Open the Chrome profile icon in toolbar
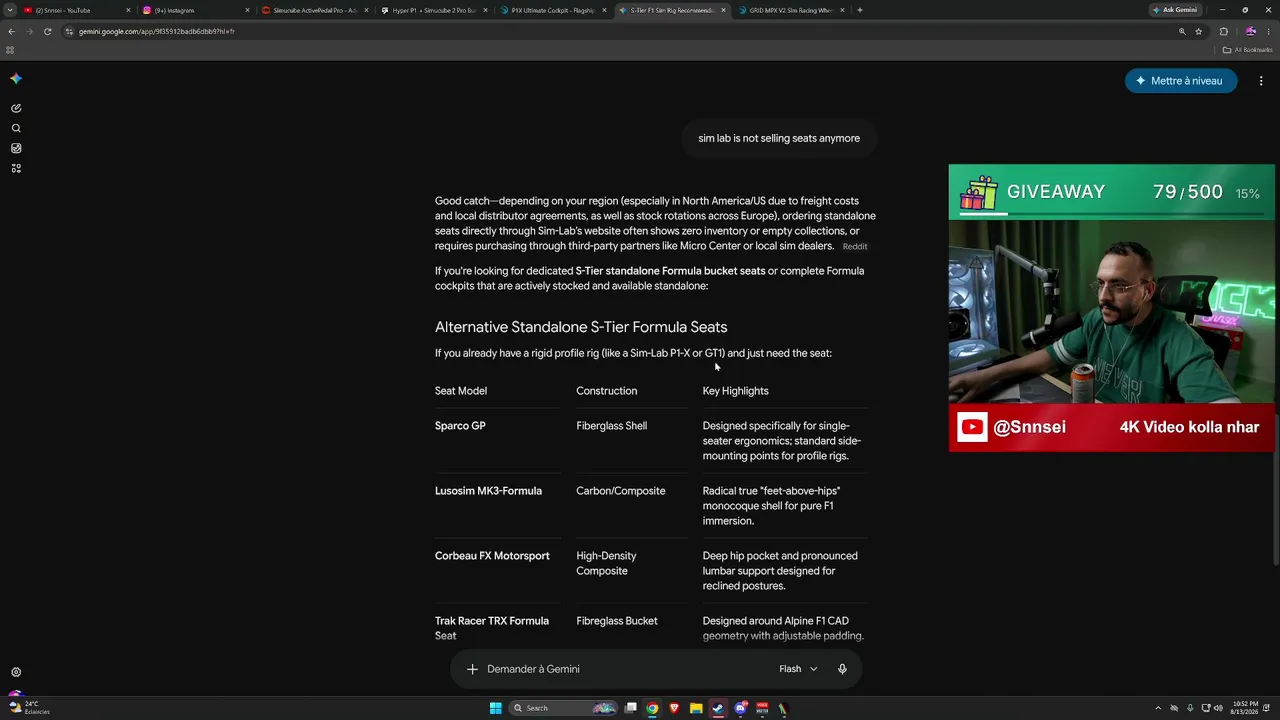Screen dimensions: 1280x720 point(1250,31)
